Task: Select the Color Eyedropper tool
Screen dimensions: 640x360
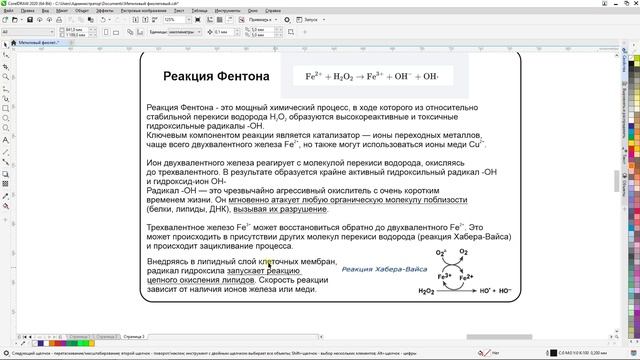Action: [x=5, y=196]
